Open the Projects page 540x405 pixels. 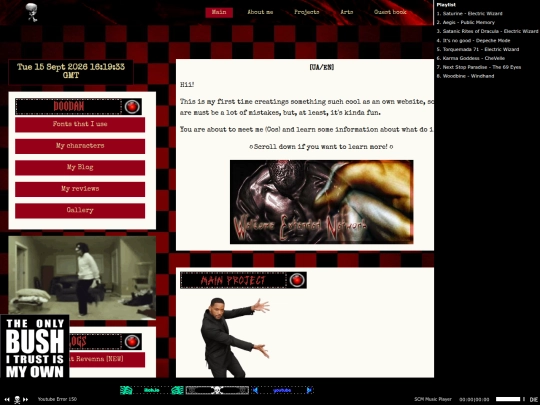point(307,12)
